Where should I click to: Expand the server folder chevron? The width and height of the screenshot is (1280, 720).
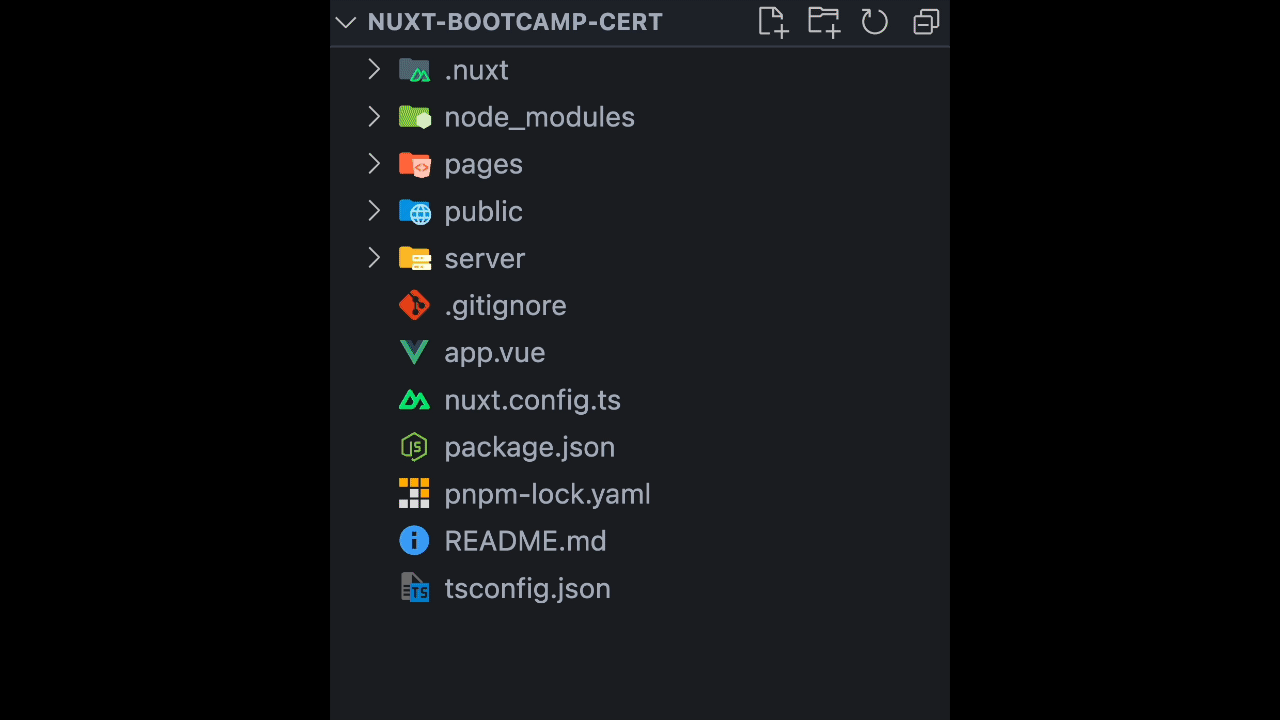(x=374, y=257)
